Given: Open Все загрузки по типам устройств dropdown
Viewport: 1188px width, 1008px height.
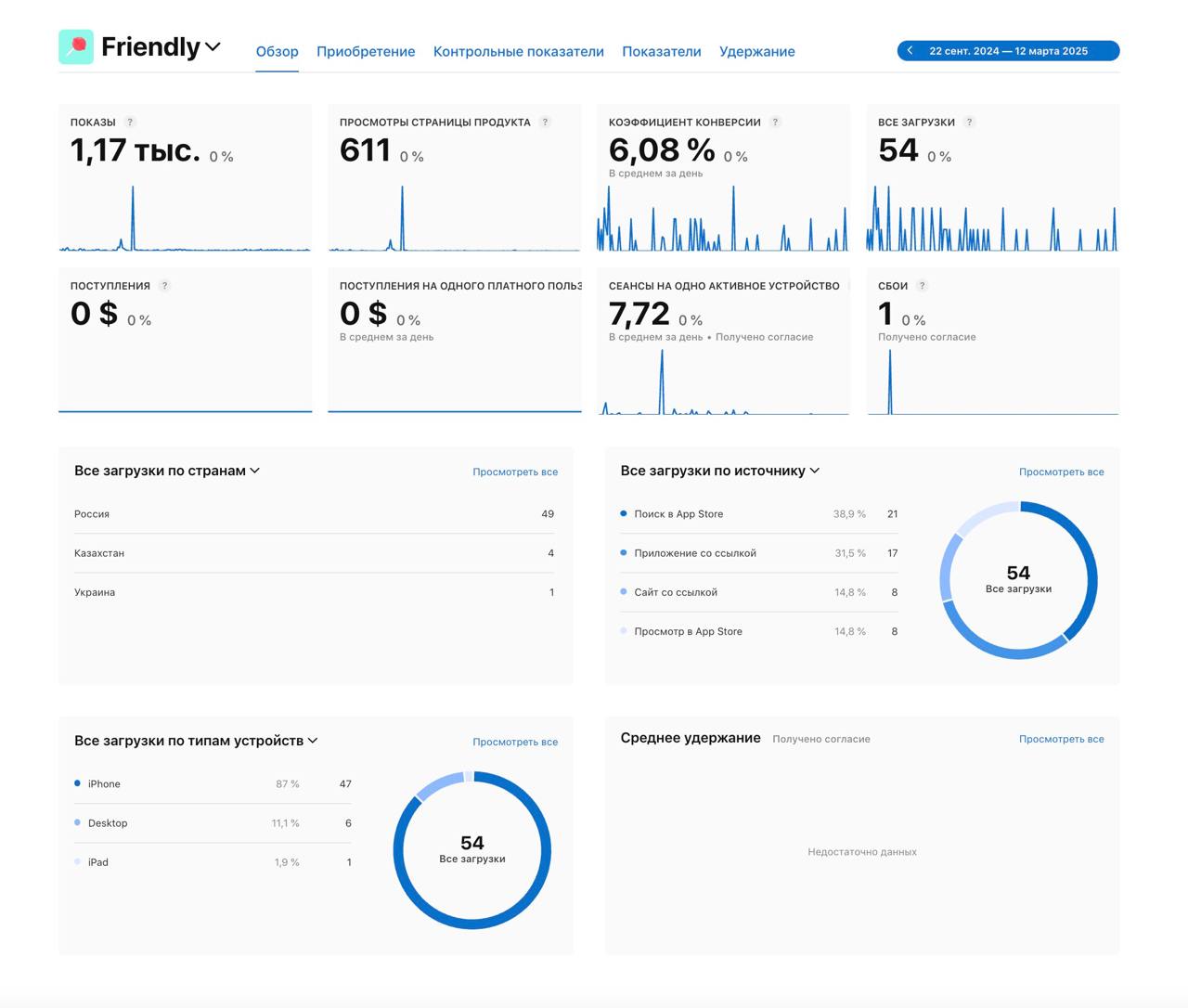Looking at the screenshot, I should [x=313, y=741].
